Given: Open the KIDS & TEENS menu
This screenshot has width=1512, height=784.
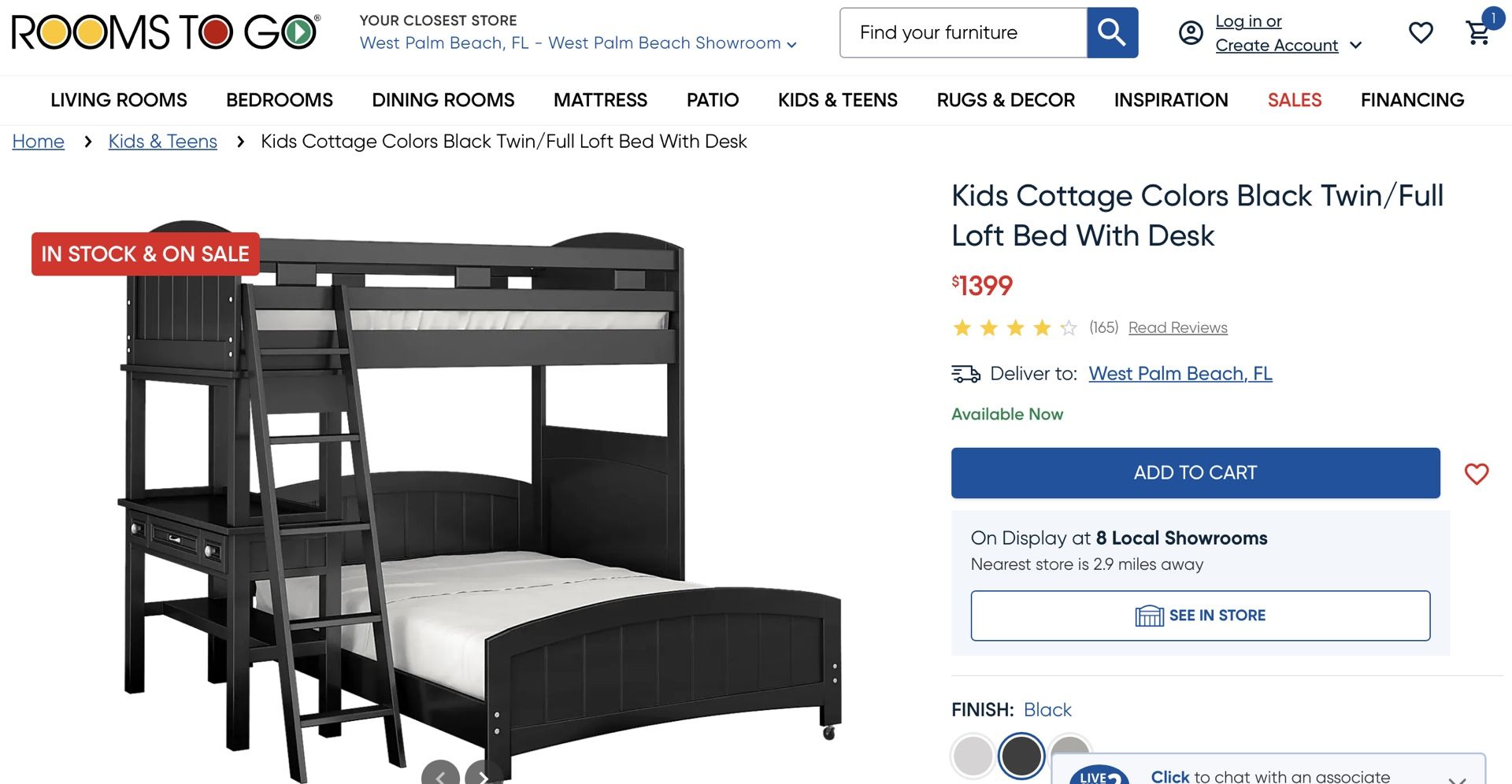Looking at the screenshot, I should tap(837, 100).
